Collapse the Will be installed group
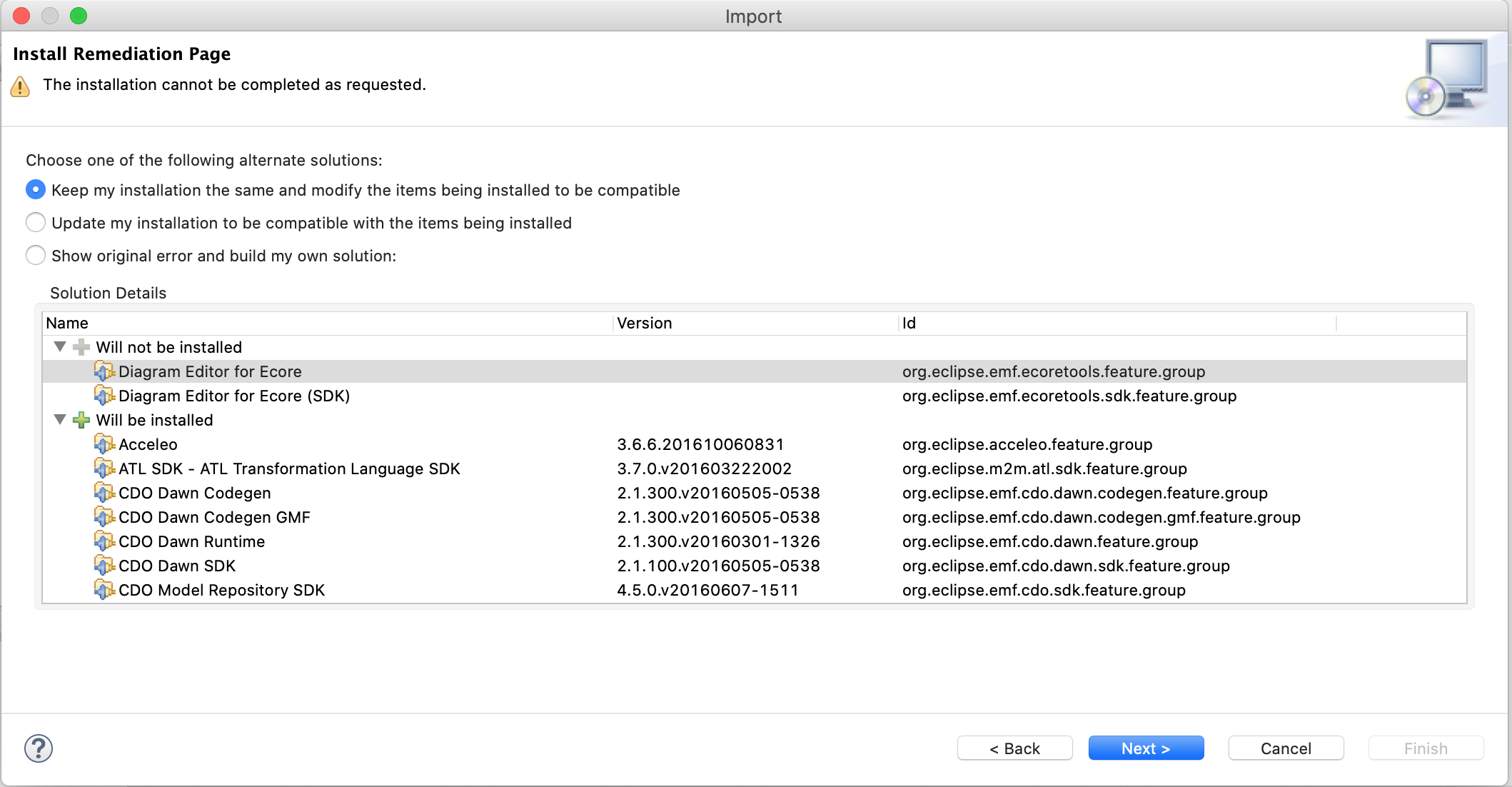1512x787 pixels. tap(60, 420)
